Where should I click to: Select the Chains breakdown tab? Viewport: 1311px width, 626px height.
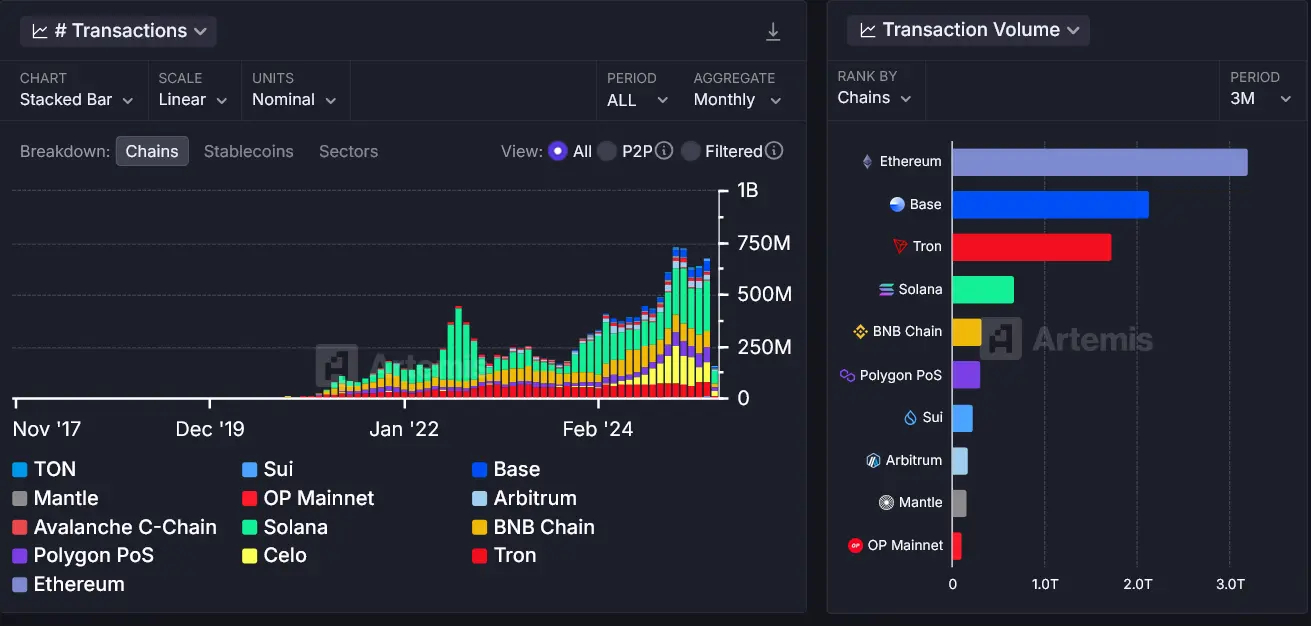click(x=152, y=151)
